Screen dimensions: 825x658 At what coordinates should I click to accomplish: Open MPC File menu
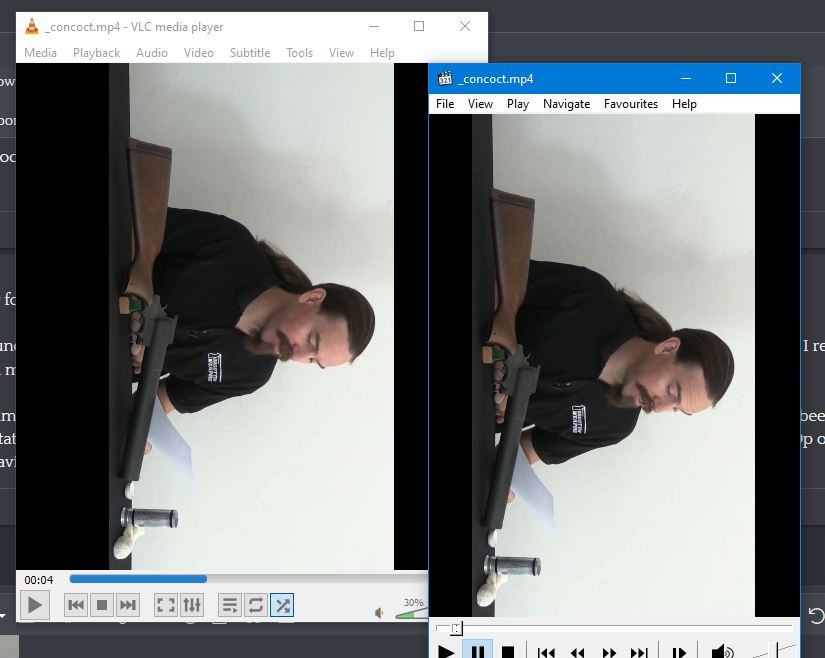[x=445, y=104]
